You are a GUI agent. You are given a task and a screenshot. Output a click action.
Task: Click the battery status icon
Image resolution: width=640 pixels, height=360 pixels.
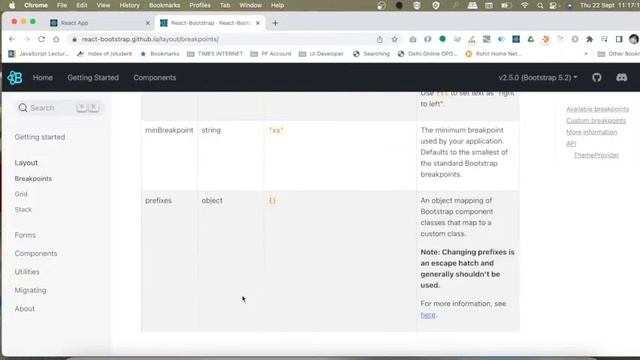(x=506, y=5)
